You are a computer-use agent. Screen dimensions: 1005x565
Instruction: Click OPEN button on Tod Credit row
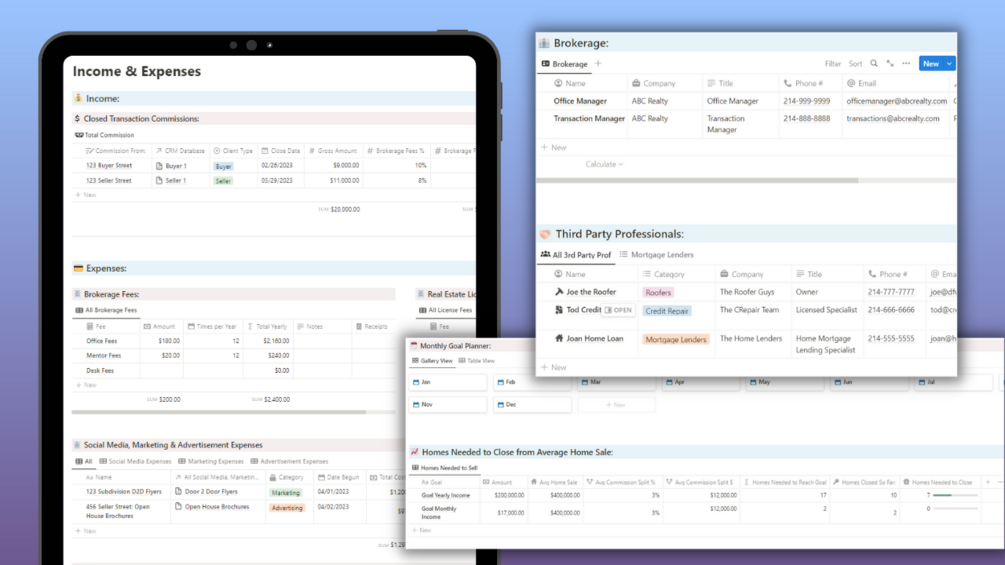[x=619, y=310]
